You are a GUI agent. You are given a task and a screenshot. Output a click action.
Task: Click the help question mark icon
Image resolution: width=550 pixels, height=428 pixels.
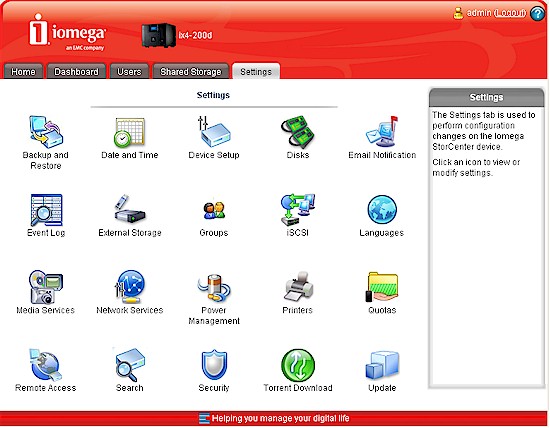click(x=537, y=13)
